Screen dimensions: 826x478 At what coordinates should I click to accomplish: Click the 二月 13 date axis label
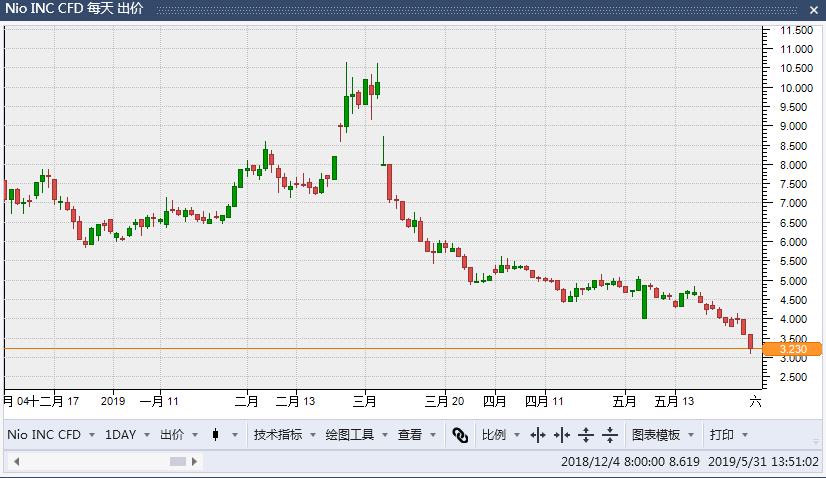[x=295, y=402]
